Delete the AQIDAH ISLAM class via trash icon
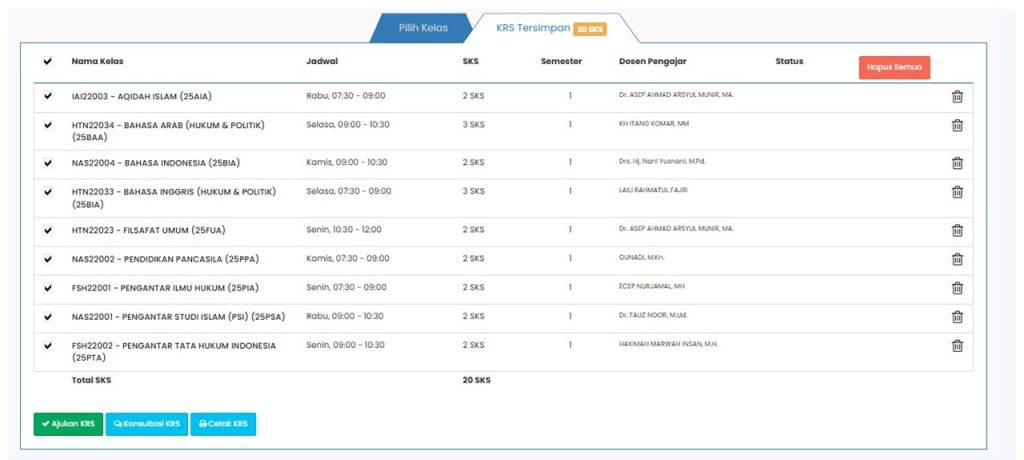 (957, 97)
